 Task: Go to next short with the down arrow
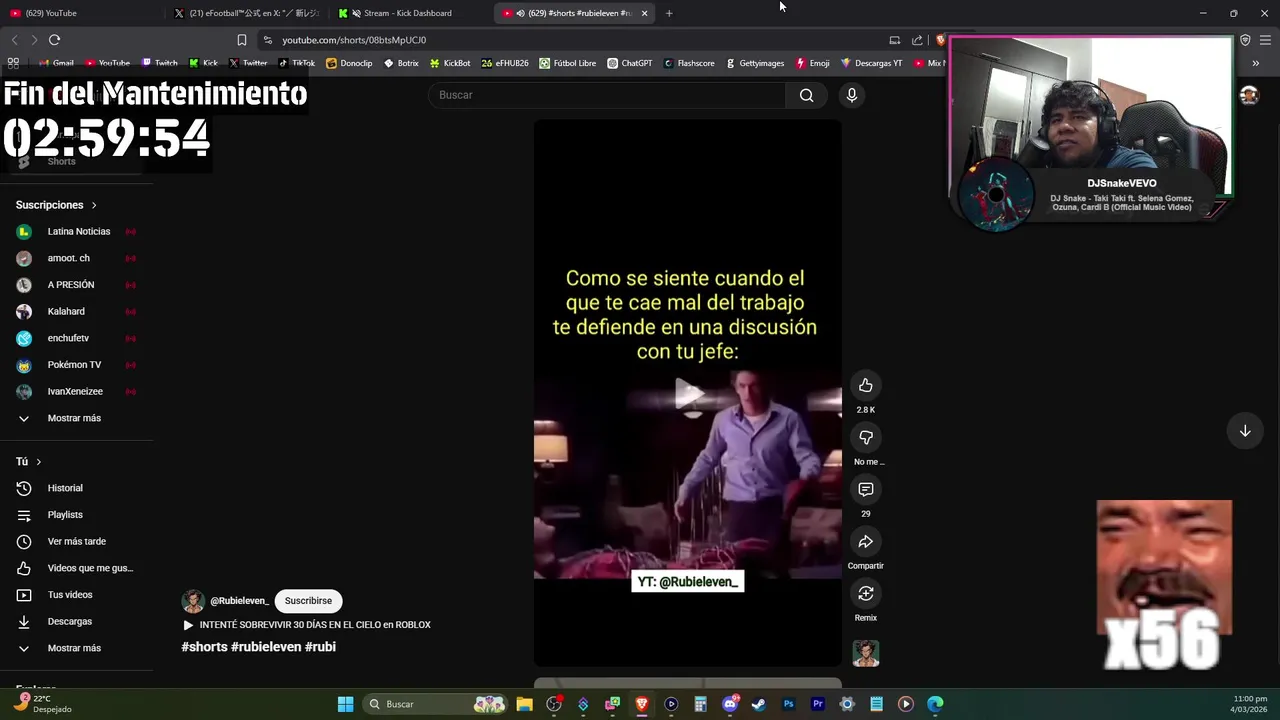[x=1245, y=431]
